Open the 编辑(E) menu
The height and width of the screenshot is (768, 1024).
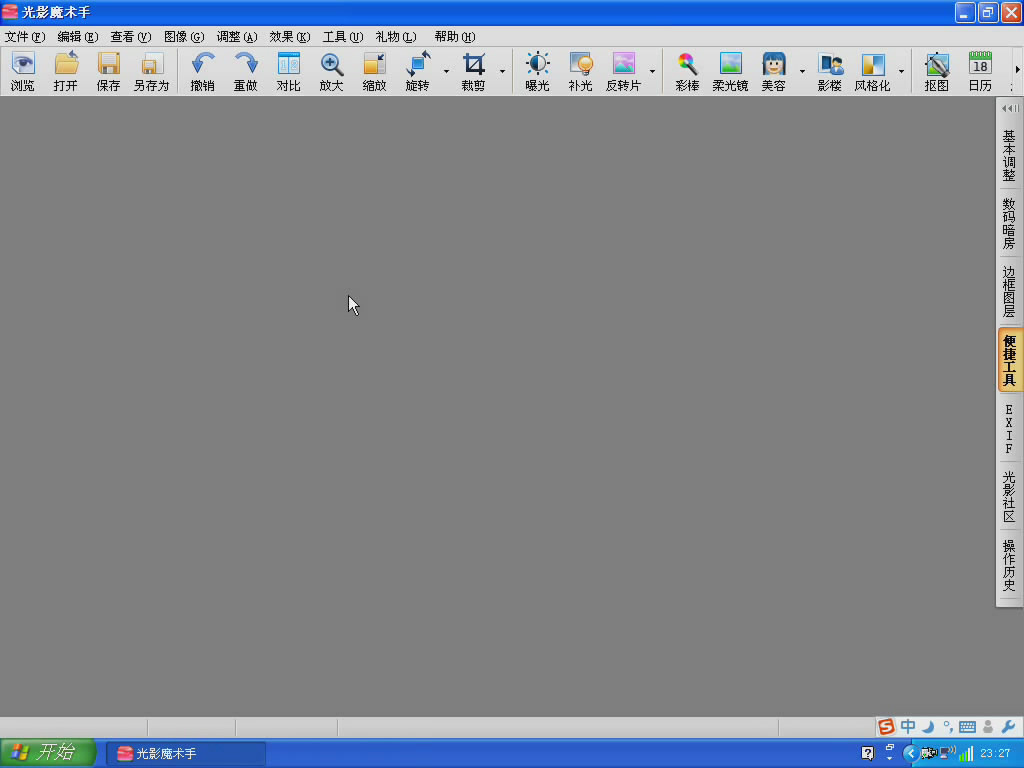(x=78, y=37)
